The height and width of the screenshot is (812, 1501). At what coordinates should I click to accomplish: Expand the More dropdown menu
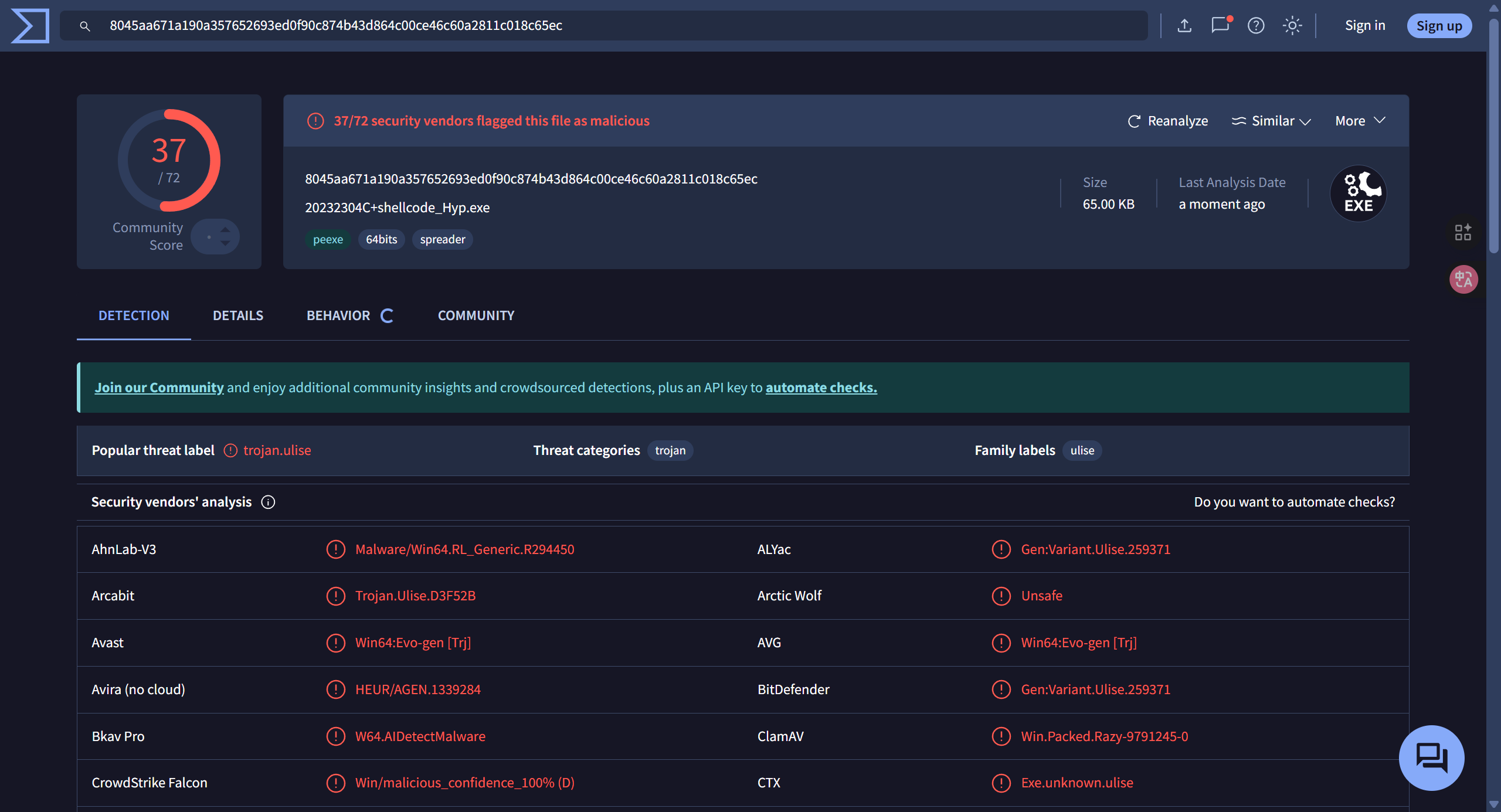(x=1360, y=121)
